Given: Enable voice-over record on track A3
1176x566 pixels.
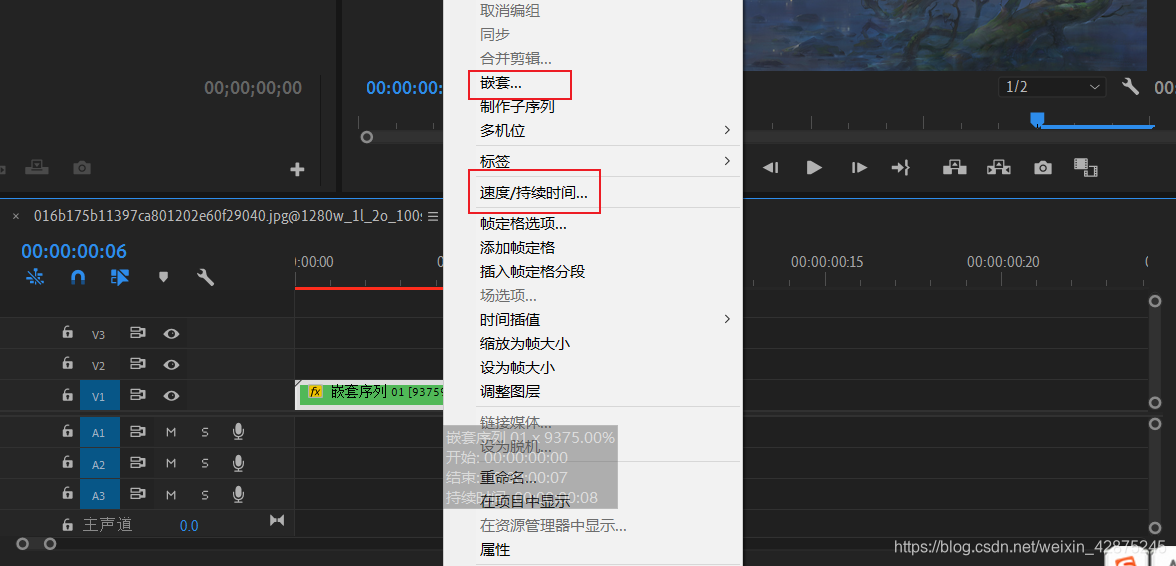Looking at the screenshot, I should (238, 494).
